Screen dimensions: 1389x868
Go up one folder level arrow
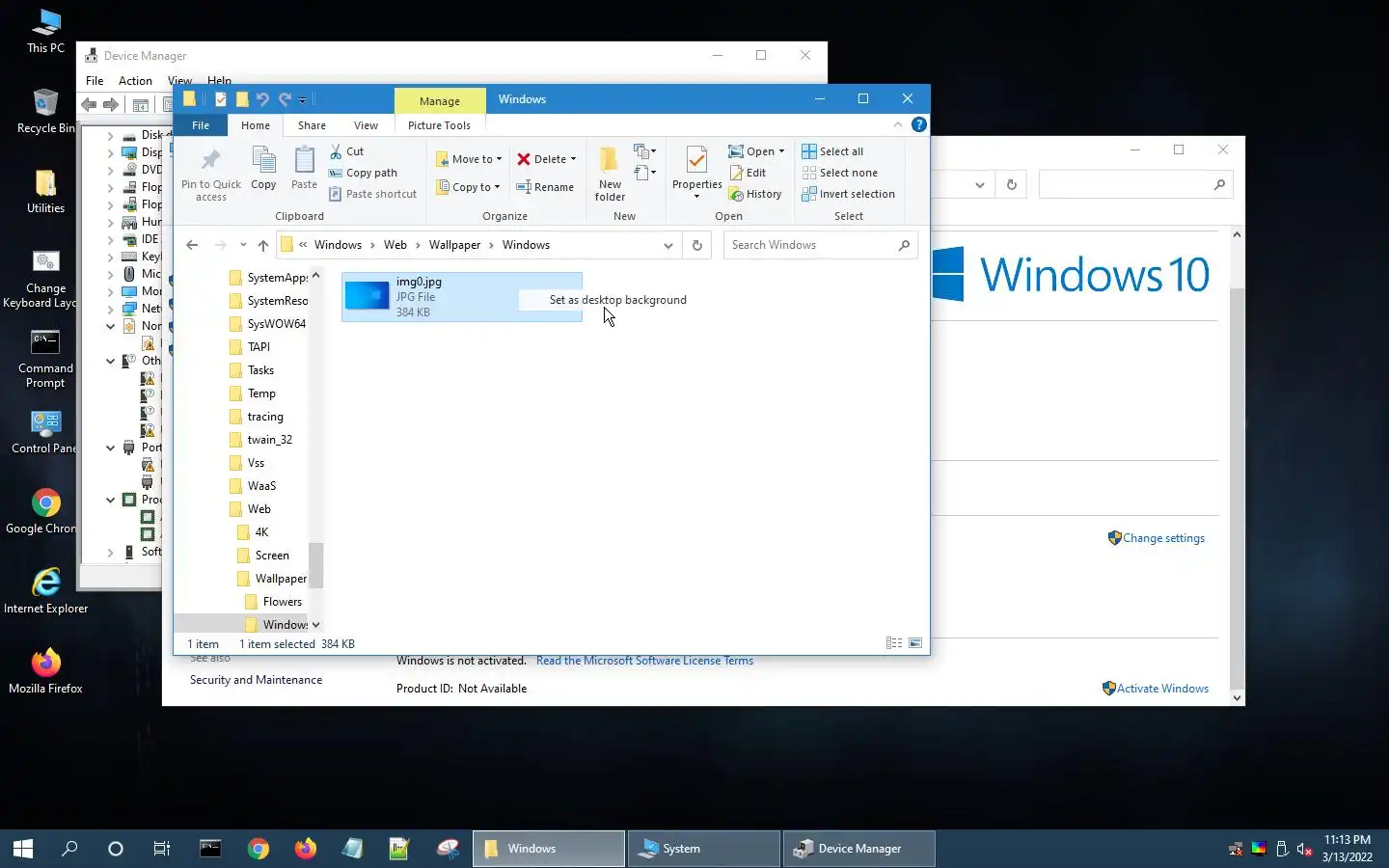262,245
